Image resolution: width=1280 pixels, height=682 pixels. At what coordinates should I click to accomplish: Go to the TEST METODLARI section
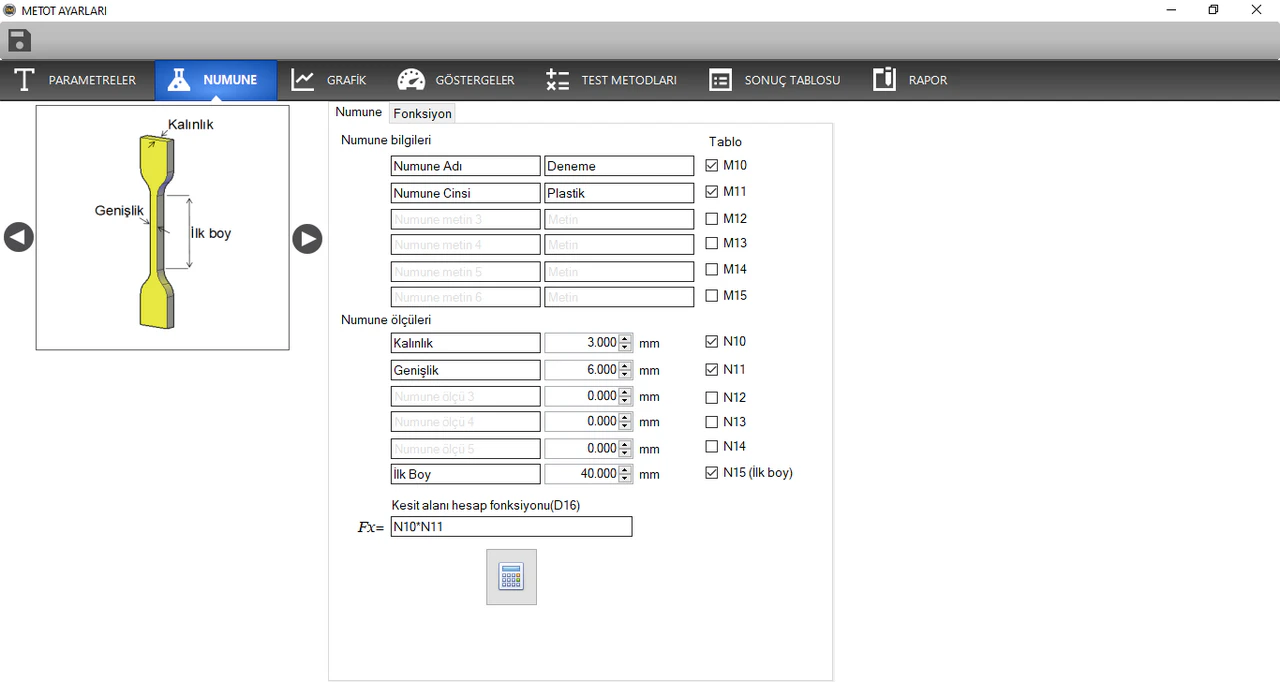611,80
